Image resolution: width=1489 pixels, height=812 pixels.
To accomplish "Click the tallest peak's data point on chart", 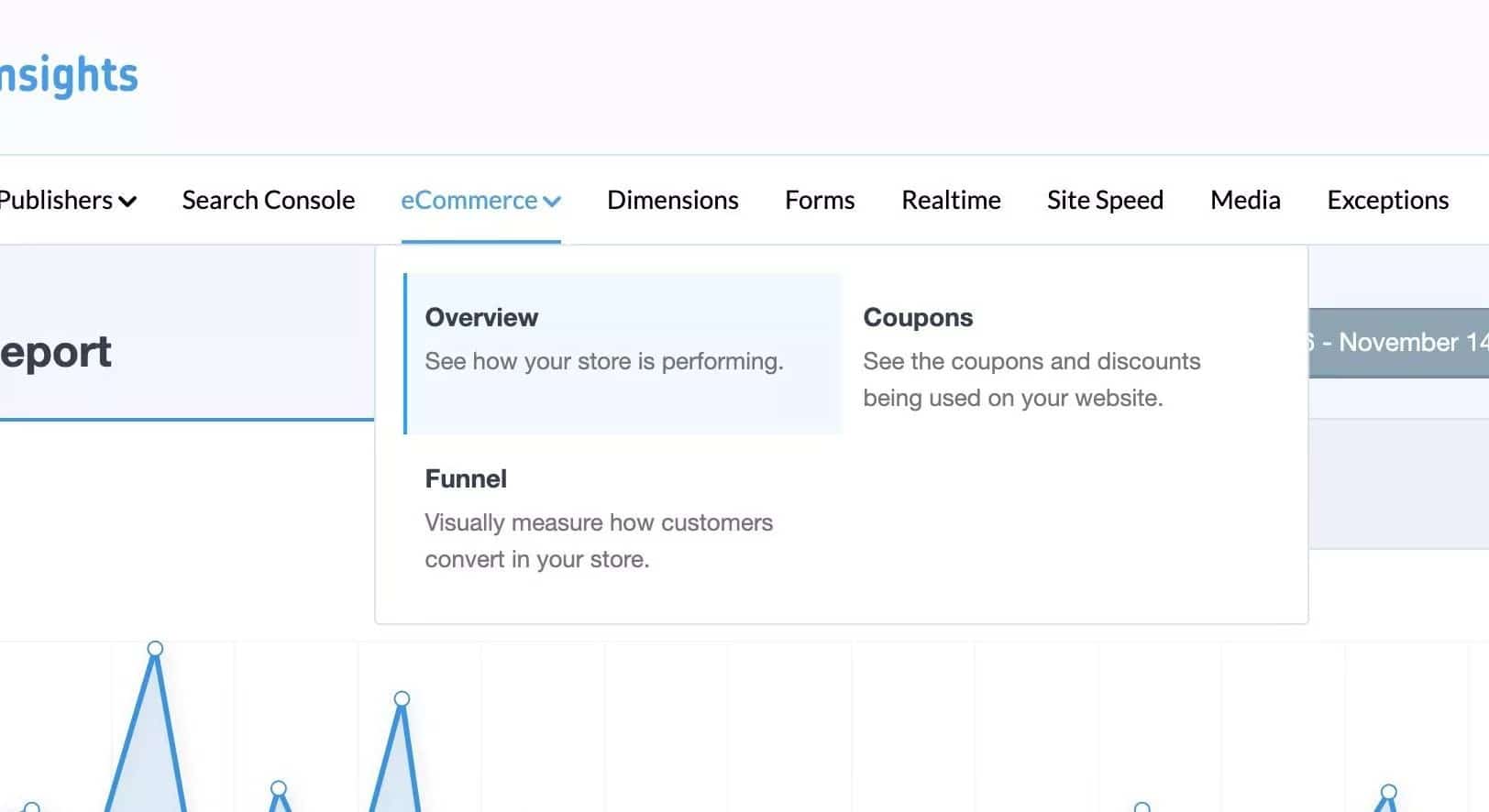I will (x=155, y=649).
